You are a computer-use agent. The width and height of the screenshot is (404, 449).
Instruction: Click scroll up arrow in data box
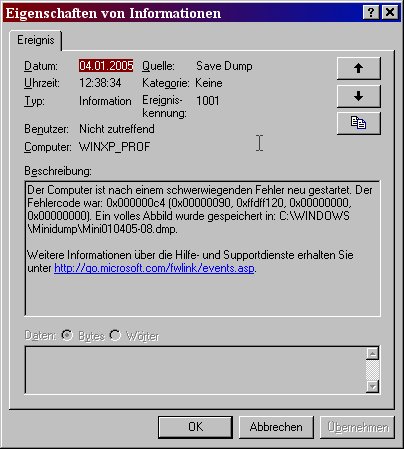coord(372,353)
